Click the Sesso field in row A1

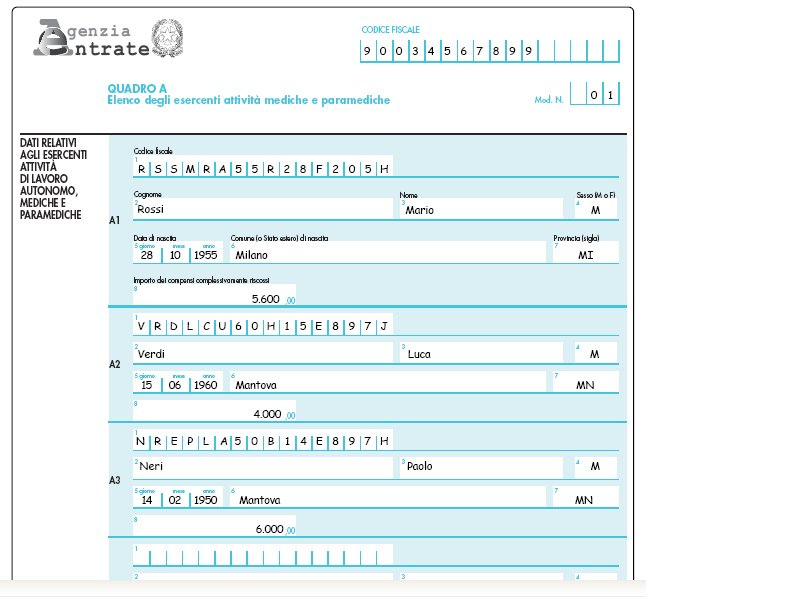pos(596,210)
